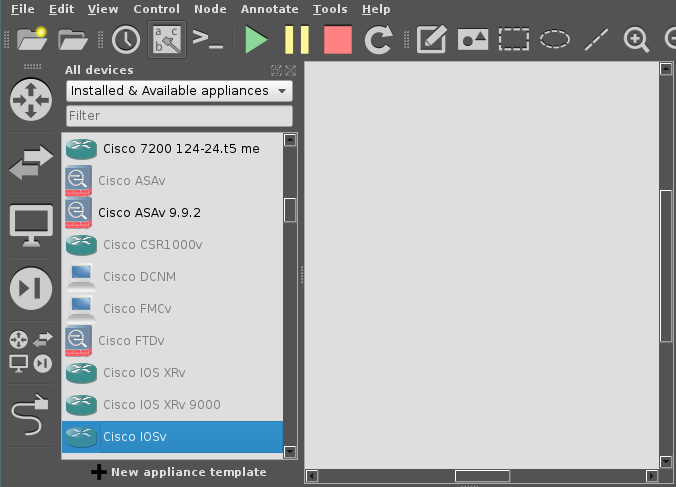This screenshot has height=487, width=676.
Task: Click device list scrollbar up arrow
Action: point(290,140)
